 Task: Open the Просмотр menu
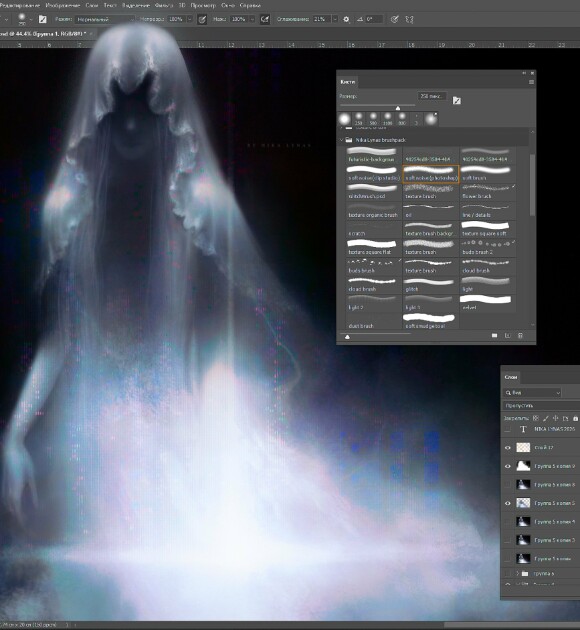point(203,5)
